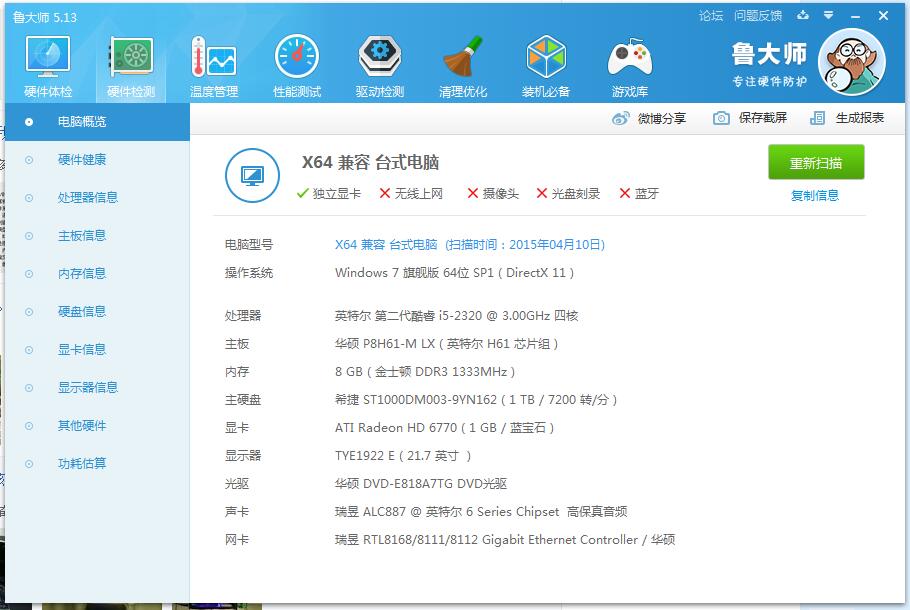Click the camera save-screenshot icon
This screenshot has height=610, width=910.
(x=721, y=118)
